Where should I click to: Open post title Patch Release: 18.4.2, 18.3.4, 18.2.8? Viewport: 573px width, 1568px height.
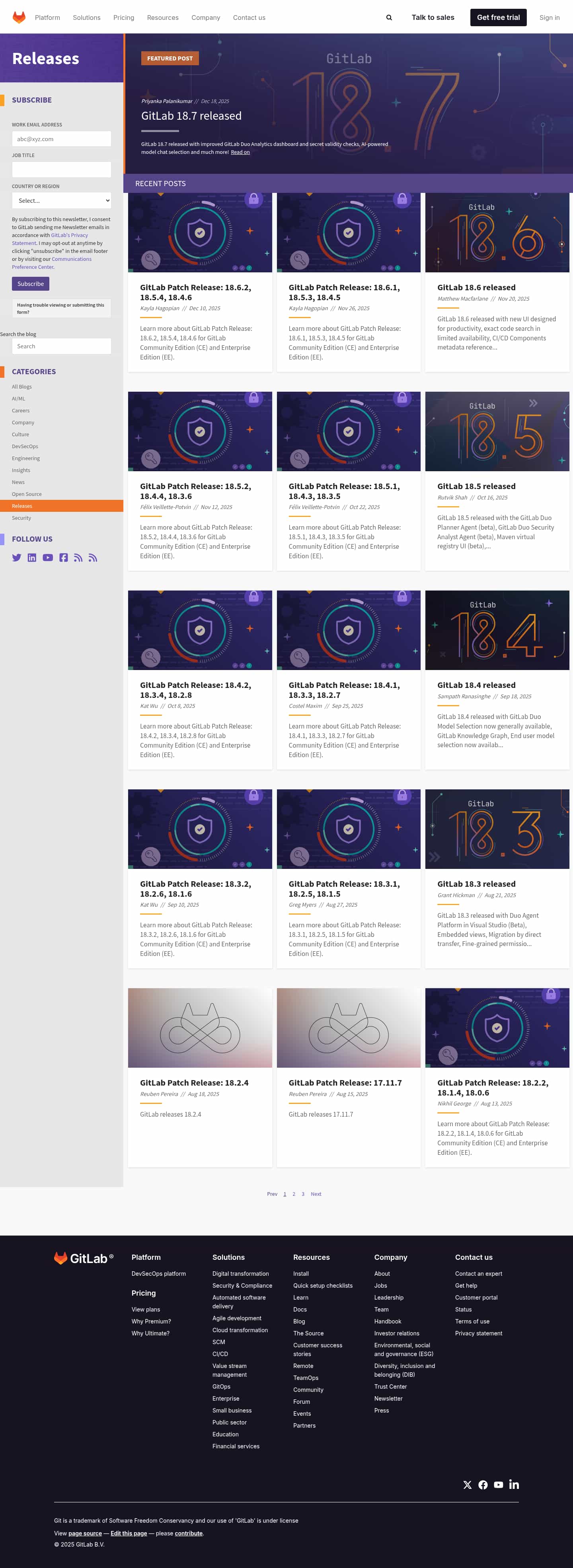(195, 690)
